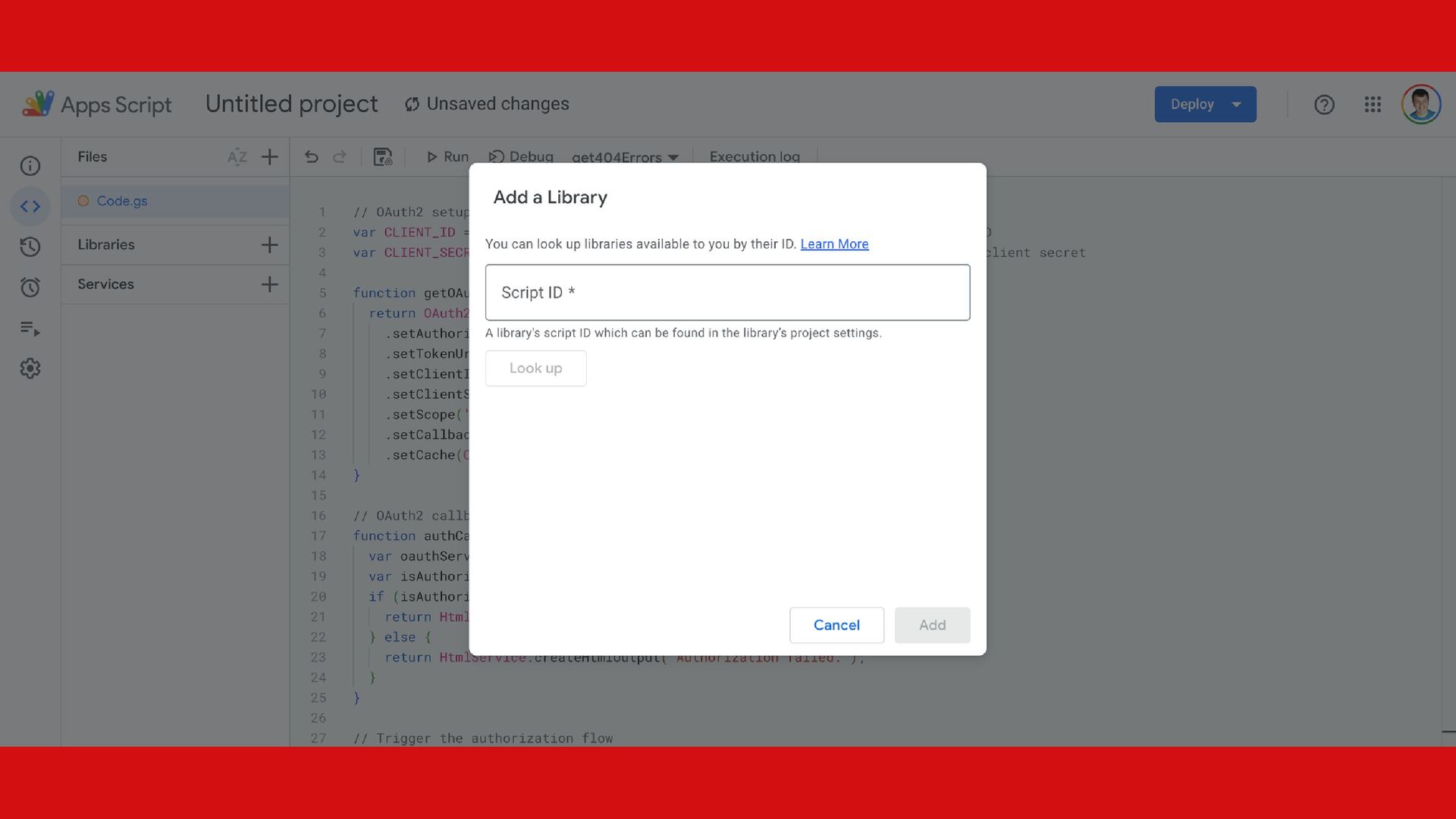Image resolution: width=1456 pixels, height=819 pixels.
Task: Open Project History clock-arrow icon
Action: click(x=30, y=246)
